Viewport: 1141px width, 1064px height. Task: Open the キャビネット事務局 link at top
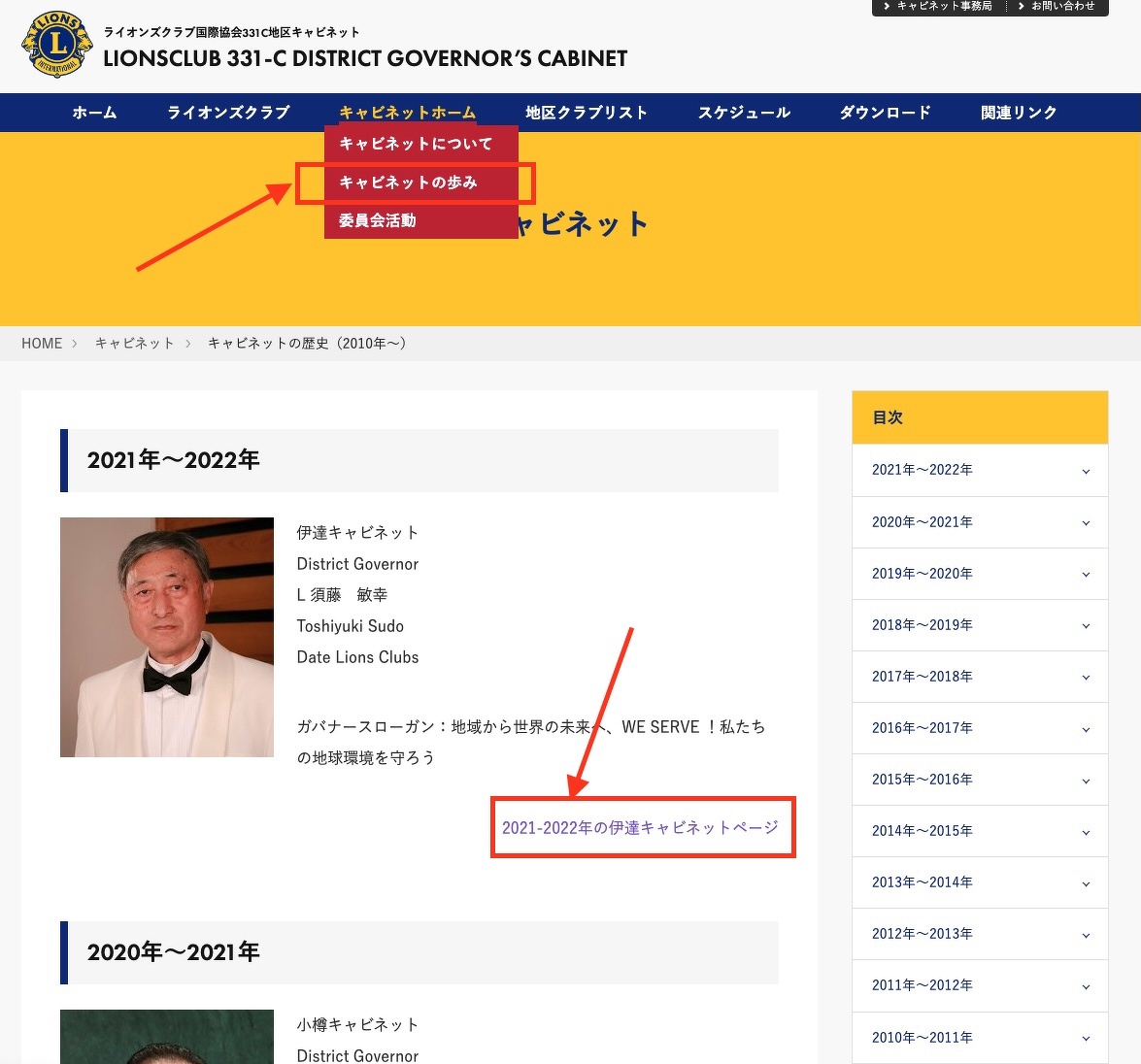pyautogui.click(x=938, y=7)
